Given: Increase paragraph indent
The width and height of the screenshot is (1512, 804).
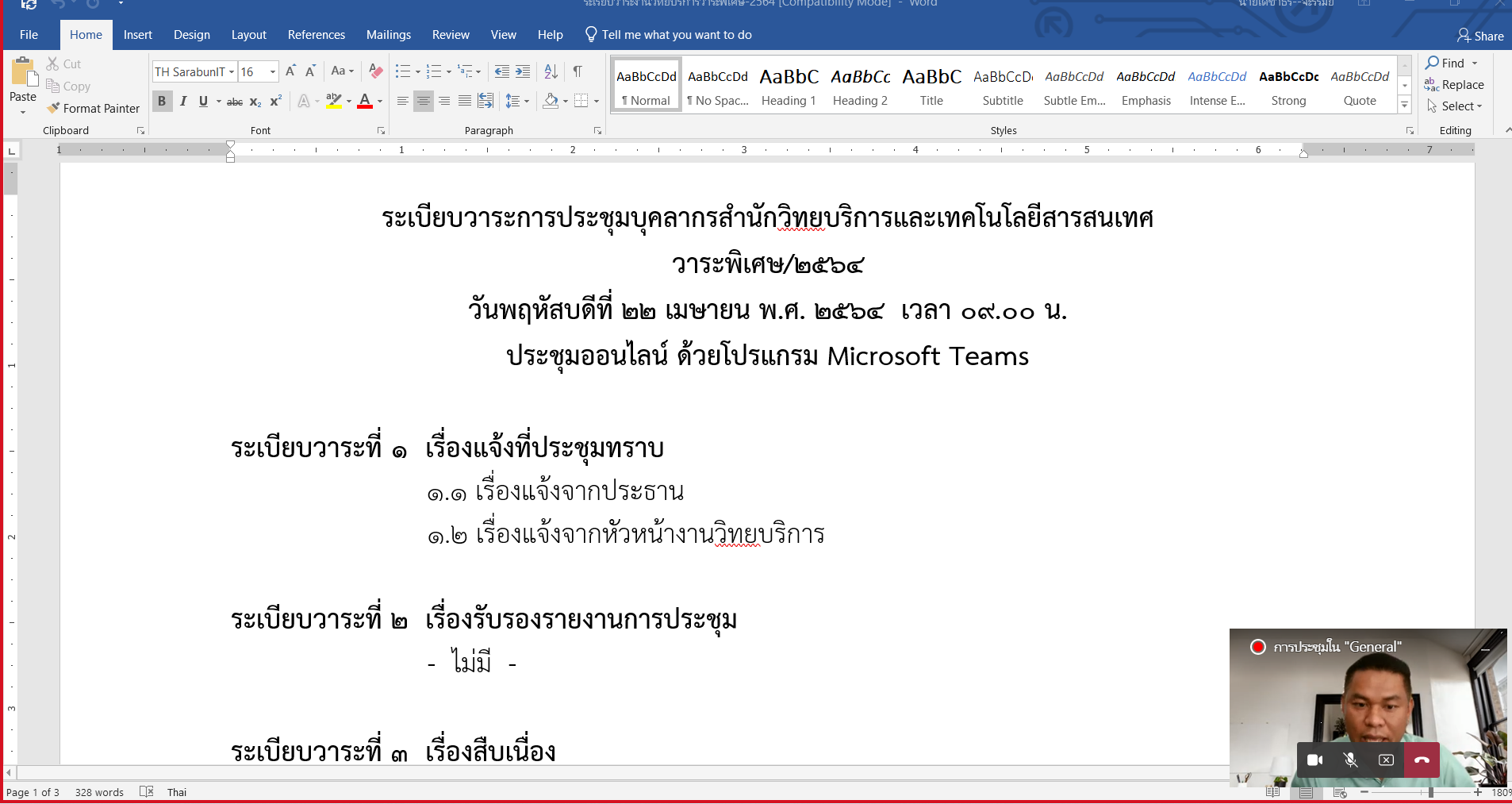Looking at the screenshot, I should click(523, 71).
